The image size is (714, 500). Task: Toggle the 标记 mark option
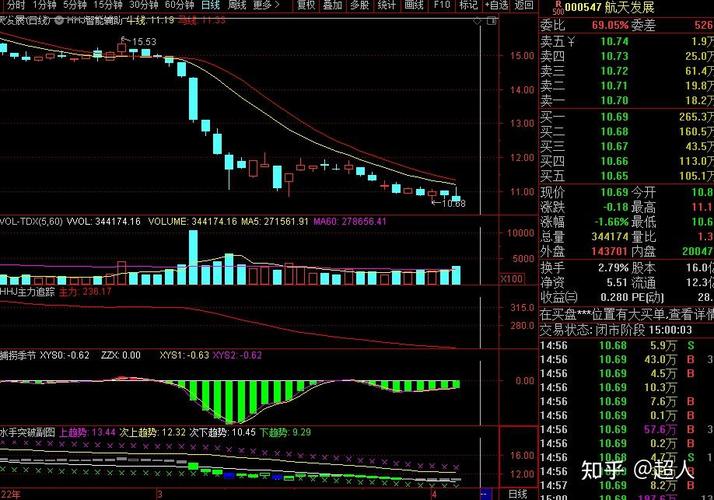(467, 6)
